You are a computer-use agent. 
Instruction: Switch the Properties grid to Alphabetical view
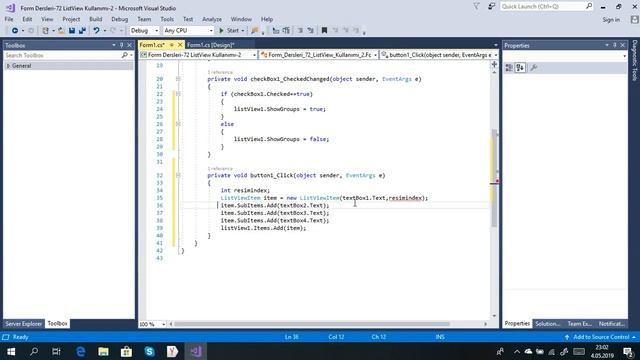coord(520,68)
